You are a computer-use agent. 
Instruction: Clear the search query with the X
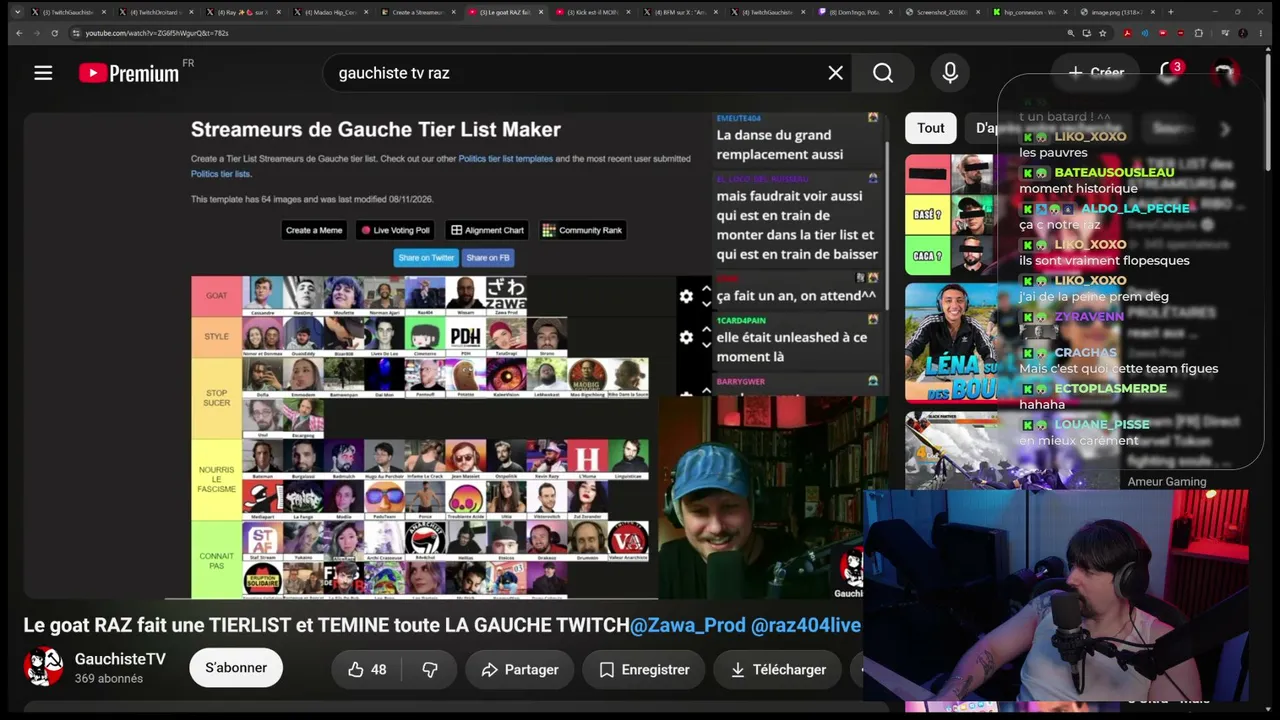[836, 73]
